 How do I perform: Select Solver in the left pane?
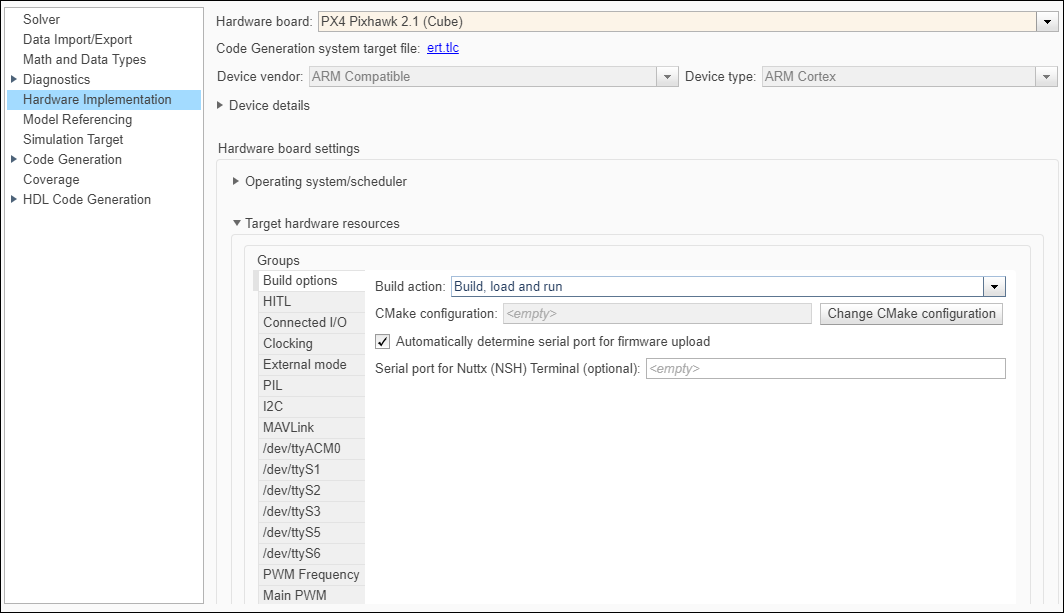click(42, 19)
